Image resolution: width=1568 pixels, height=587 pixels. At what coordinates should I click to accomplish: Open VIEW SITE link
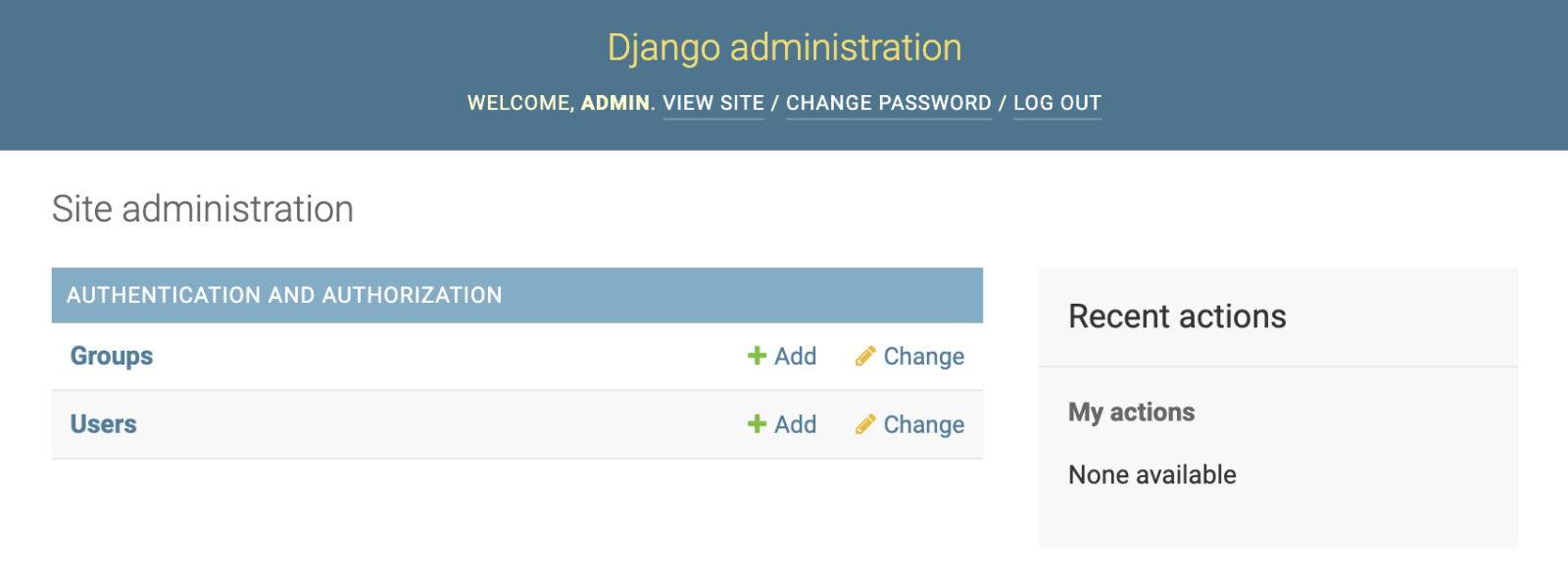[x=713, y=103]
